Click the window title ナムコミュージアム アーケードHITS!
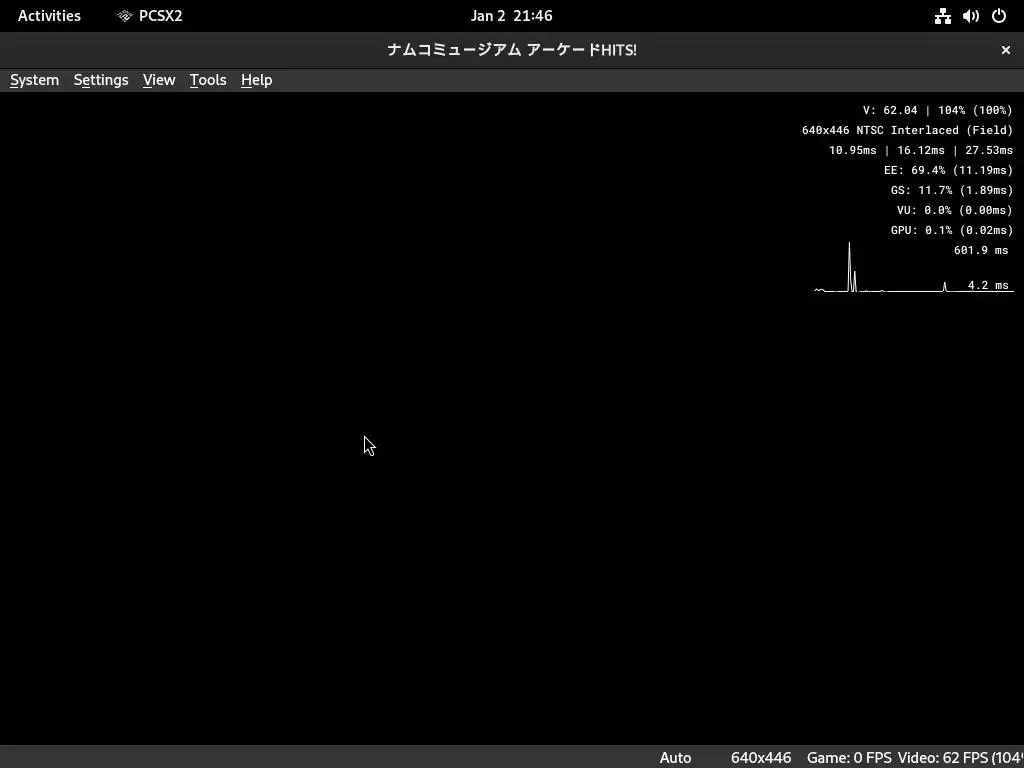The image size is (1024, 768). [x=511, y=50]
